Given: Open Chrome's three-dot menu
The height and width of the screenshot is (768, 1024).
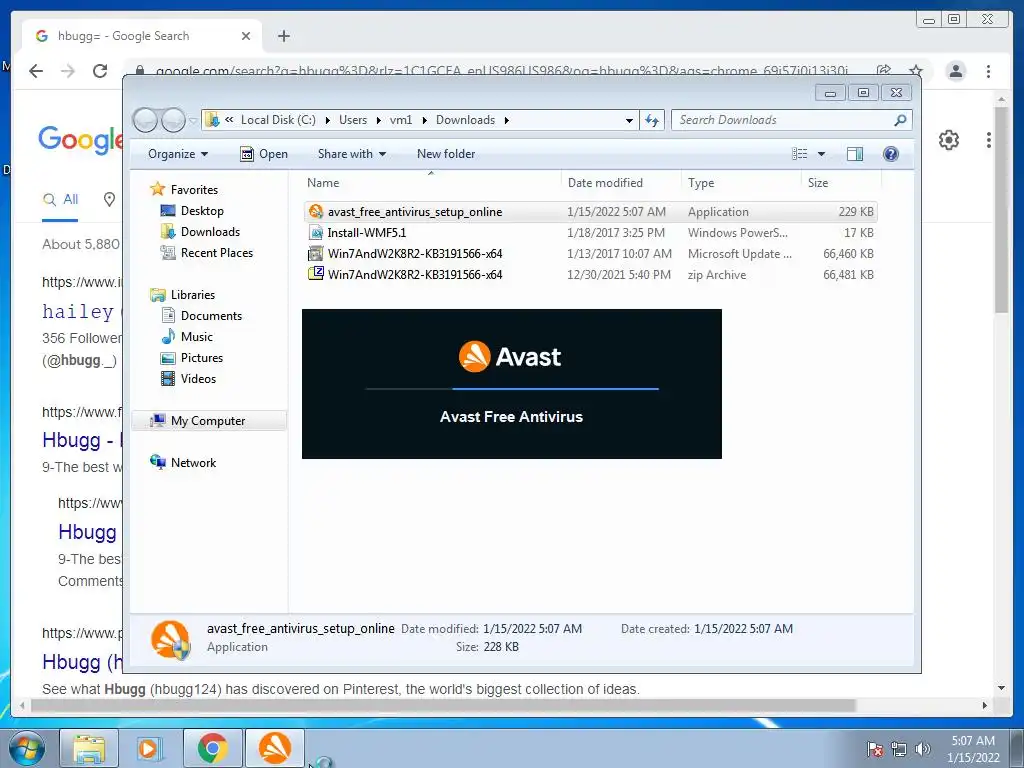Looking at the screenshot, I should click(x=988, y=71).
